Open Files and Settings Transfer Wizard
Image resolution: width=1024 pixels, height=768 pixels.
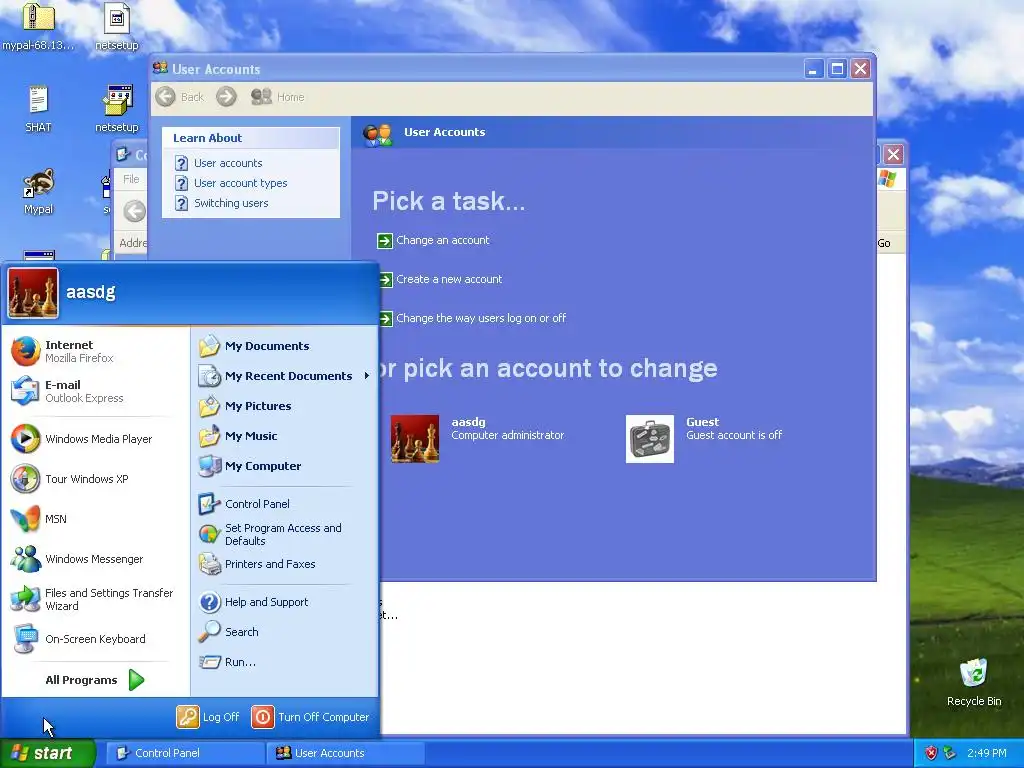[93, 599]
